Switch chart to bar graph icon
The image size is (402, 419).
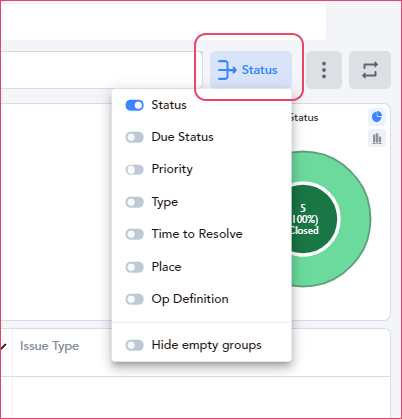377,138
